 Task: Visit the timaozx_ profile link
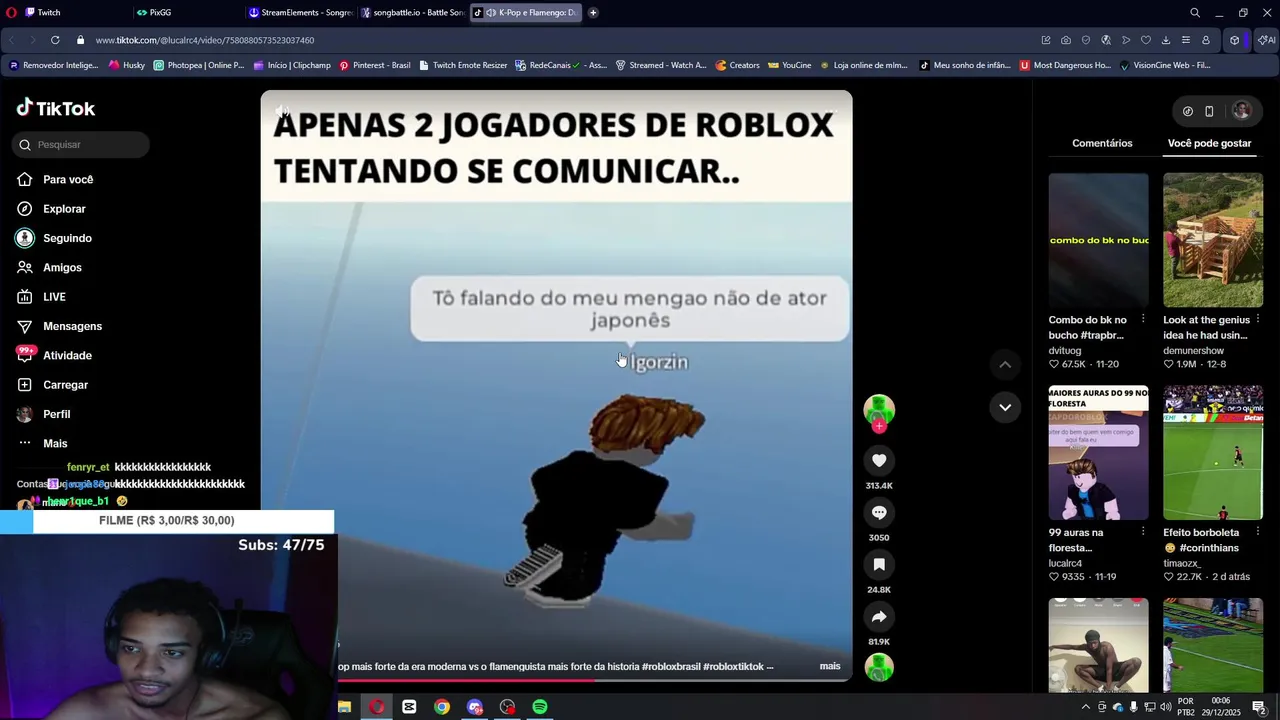point(1182,563)
